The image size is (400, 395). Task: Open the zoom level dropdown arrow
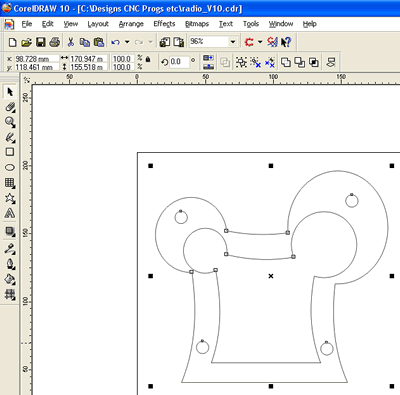[233, 42]
